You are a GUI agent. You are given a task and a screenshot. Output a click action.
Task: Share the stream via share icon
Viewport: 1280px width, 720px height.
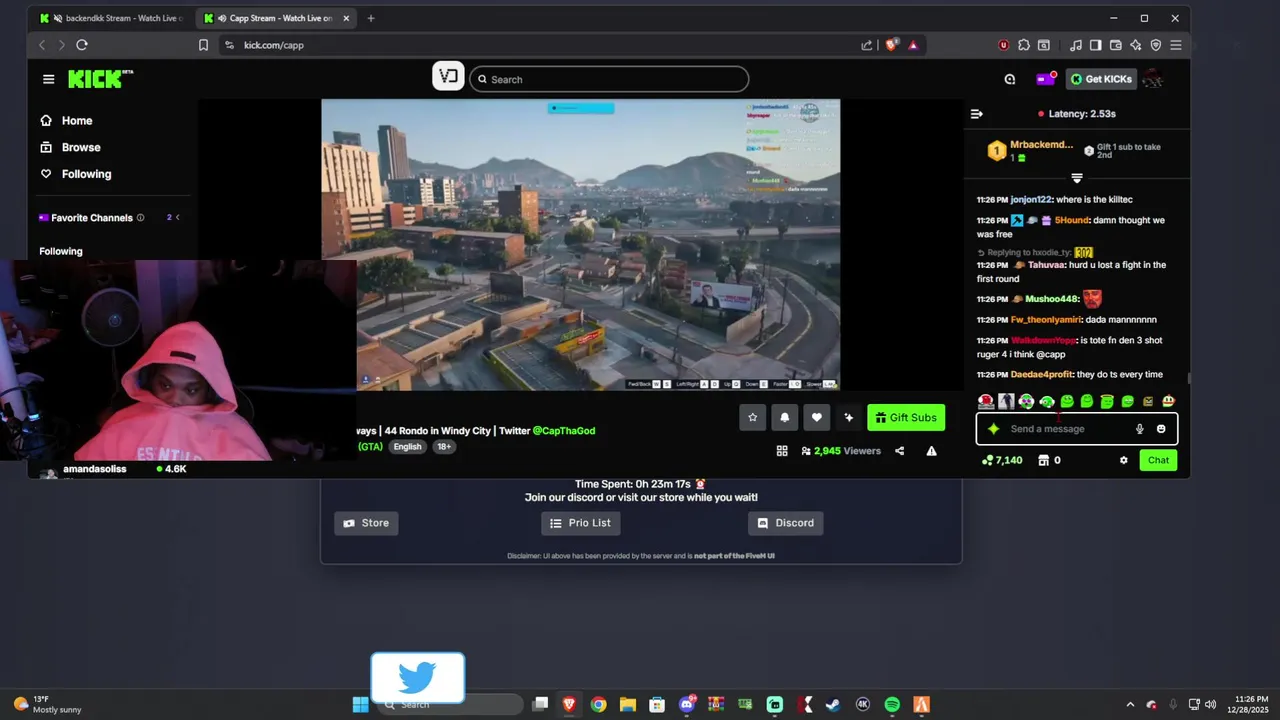899,451
